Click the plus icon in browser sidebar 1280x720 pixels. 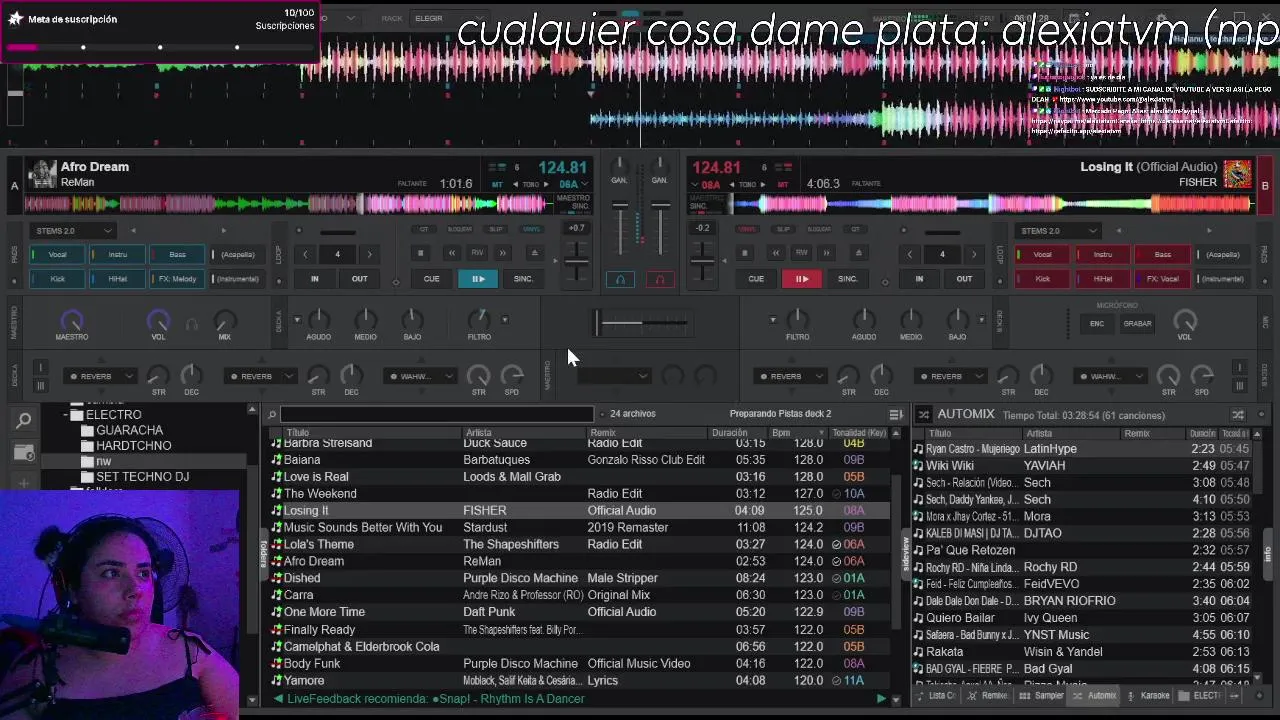pos(24,483)
